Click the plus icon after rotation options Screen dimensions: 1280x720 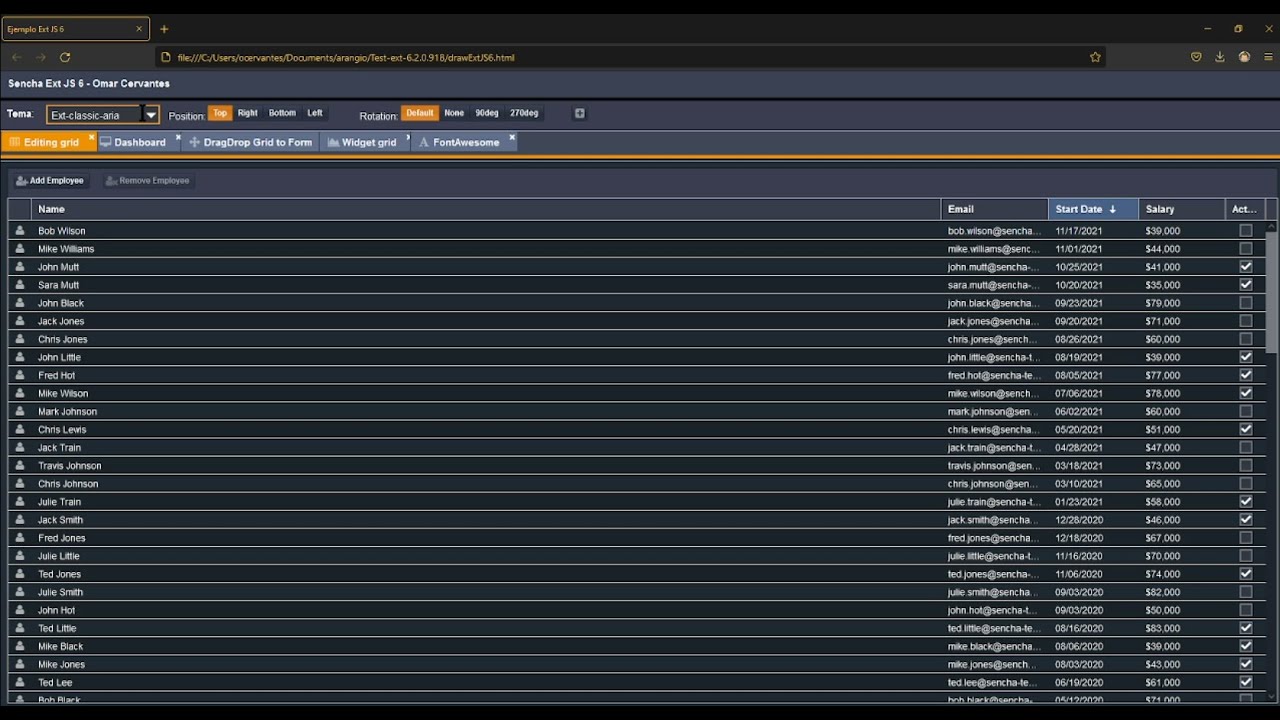pos(579,113)
